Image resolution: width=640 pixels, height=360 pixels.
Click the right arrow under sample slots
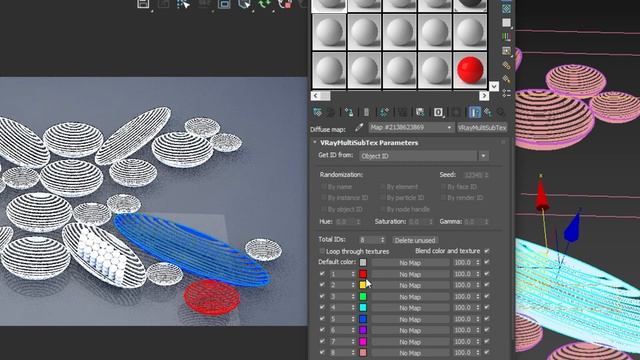tap(484, 96)
